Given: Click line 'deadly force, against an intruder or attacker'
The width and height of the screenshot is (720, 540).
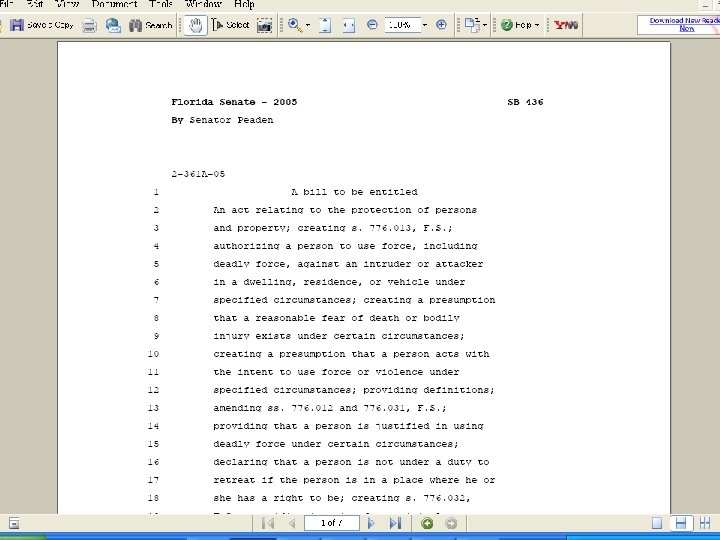Looking at the screenshot, I should point(348,264).
